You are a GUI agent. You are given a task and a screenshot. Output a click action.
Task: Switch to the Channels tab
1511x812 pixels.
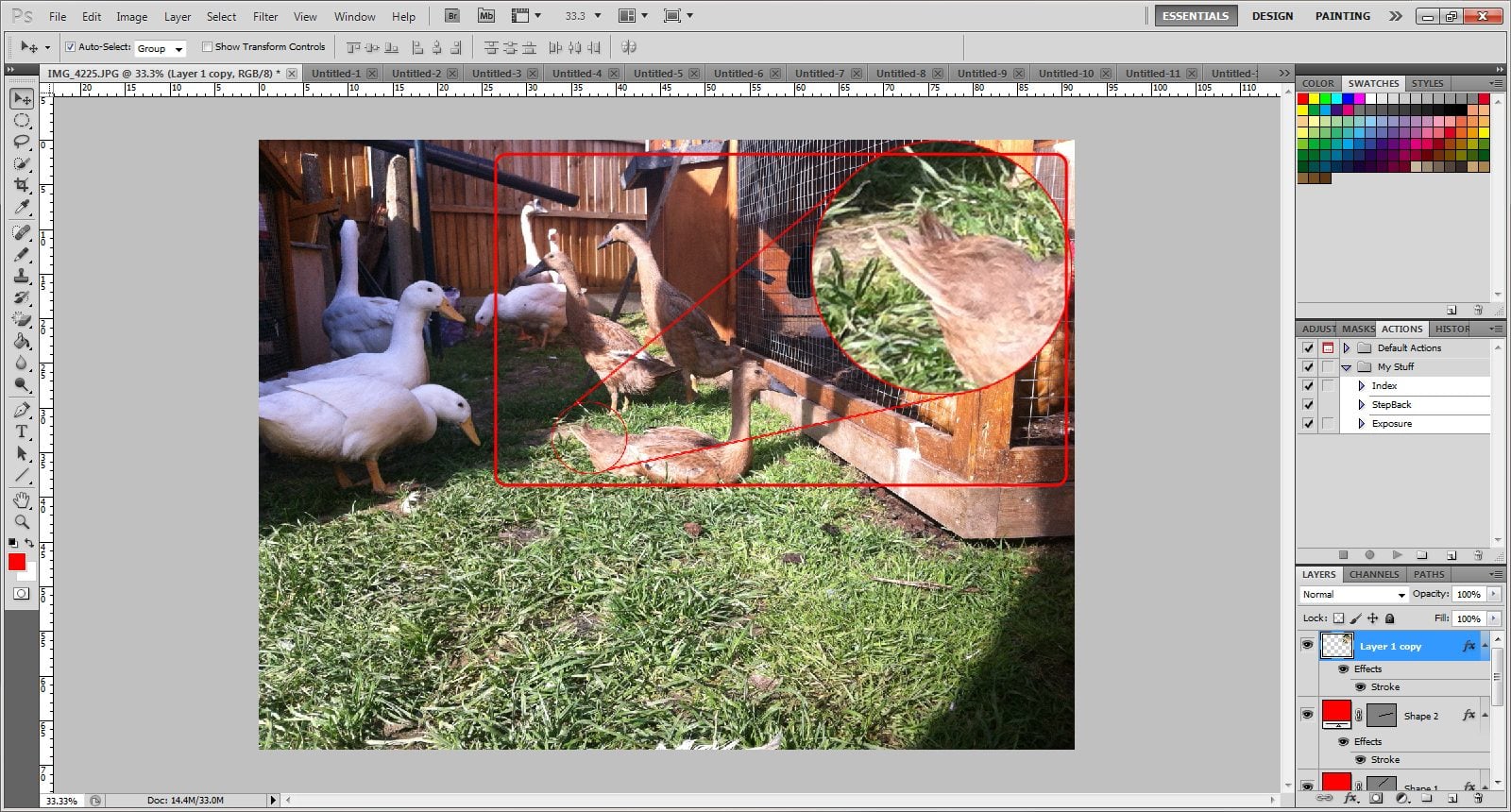(1373, 574)
